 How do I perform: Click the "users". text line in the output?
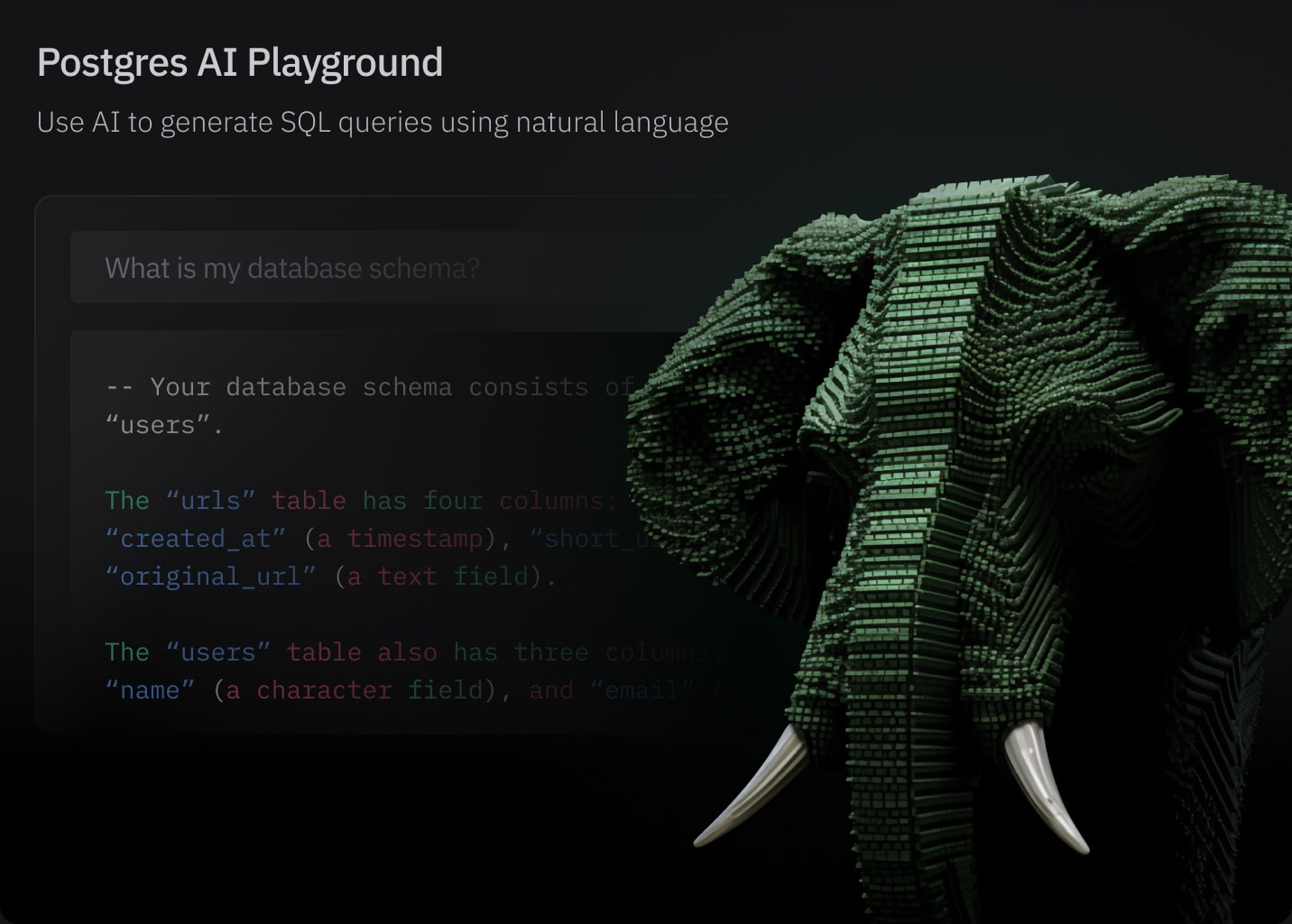coord(164,425)
